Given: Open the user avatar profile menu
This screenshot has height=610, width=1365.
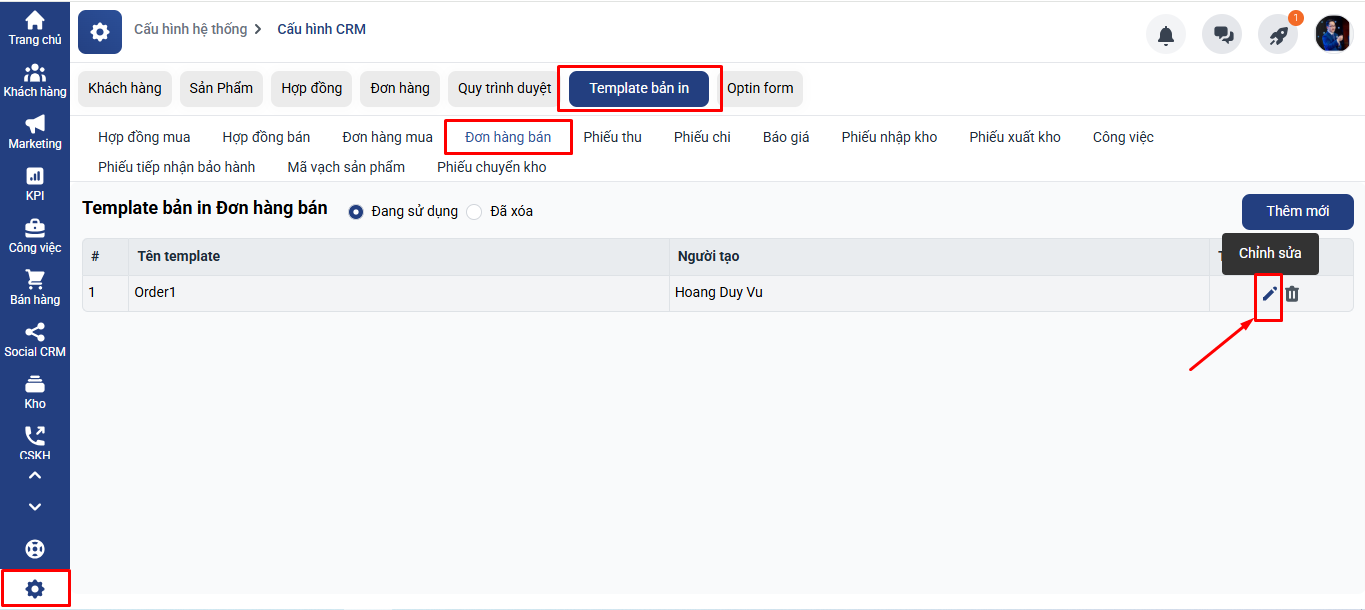Looking at the screenshot, I should [x=1333, y=35].
